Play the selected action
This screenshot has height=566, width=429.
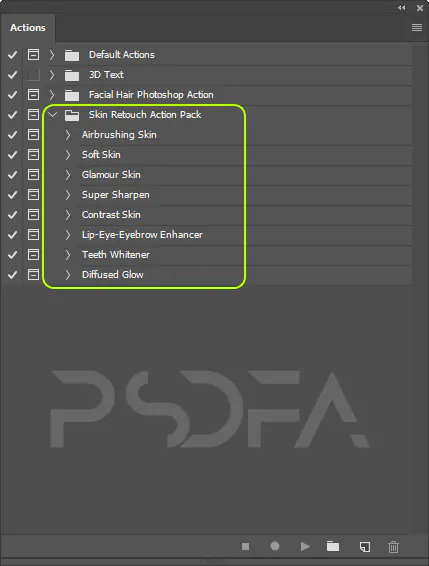click(x=305, y=547)
